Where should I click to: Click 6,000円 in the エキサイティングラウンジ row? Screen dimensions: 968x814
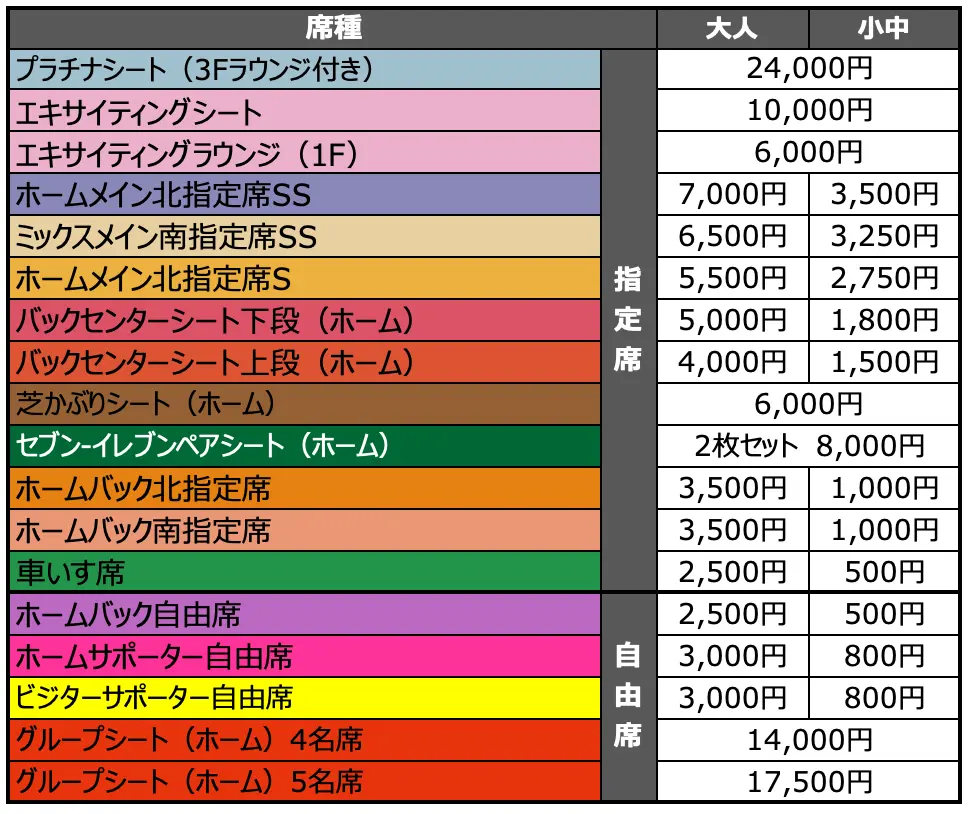[x=808, y=152]
